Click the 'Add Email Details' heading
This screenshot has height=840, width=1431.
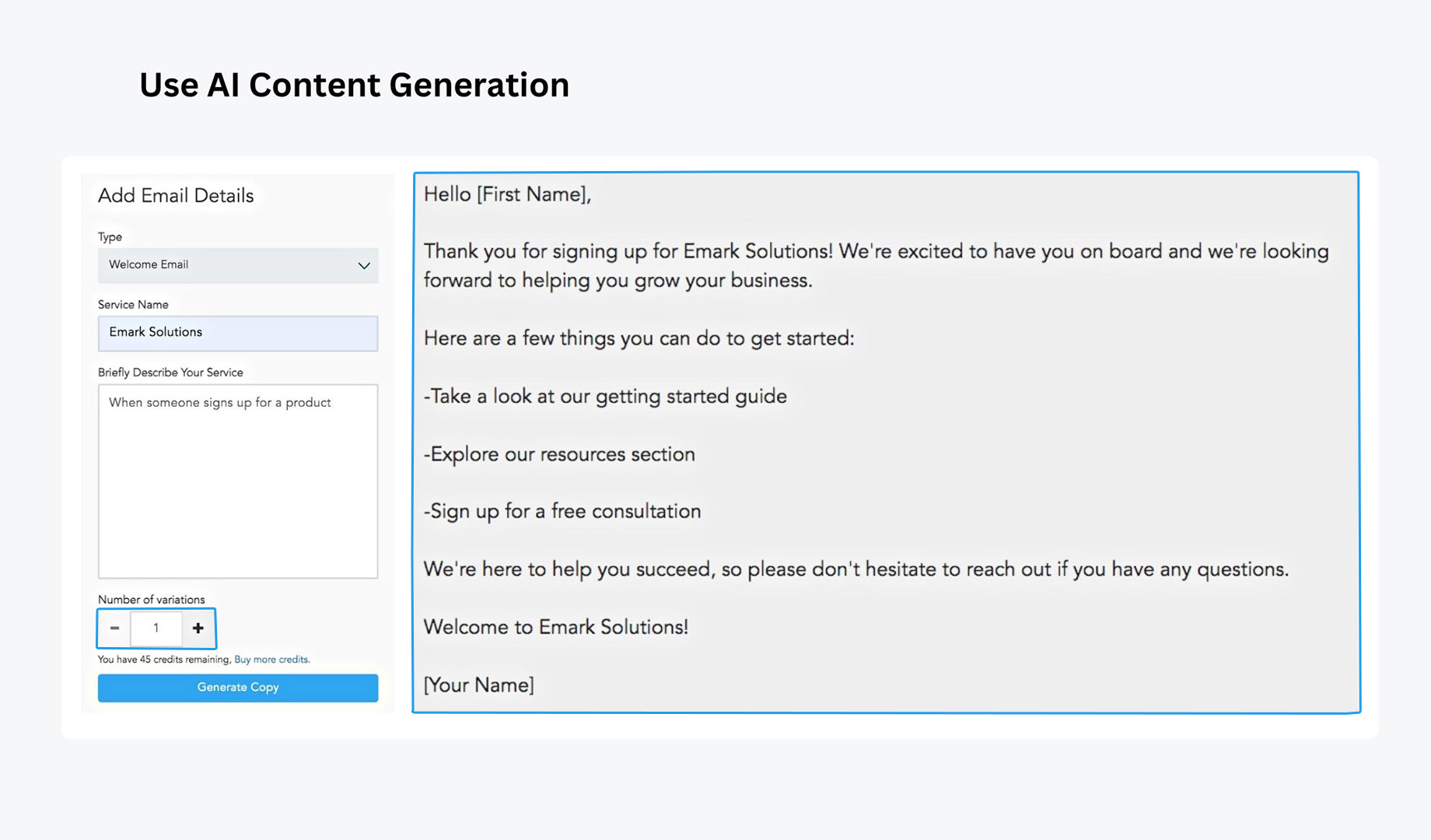click(x=176, y=196)
